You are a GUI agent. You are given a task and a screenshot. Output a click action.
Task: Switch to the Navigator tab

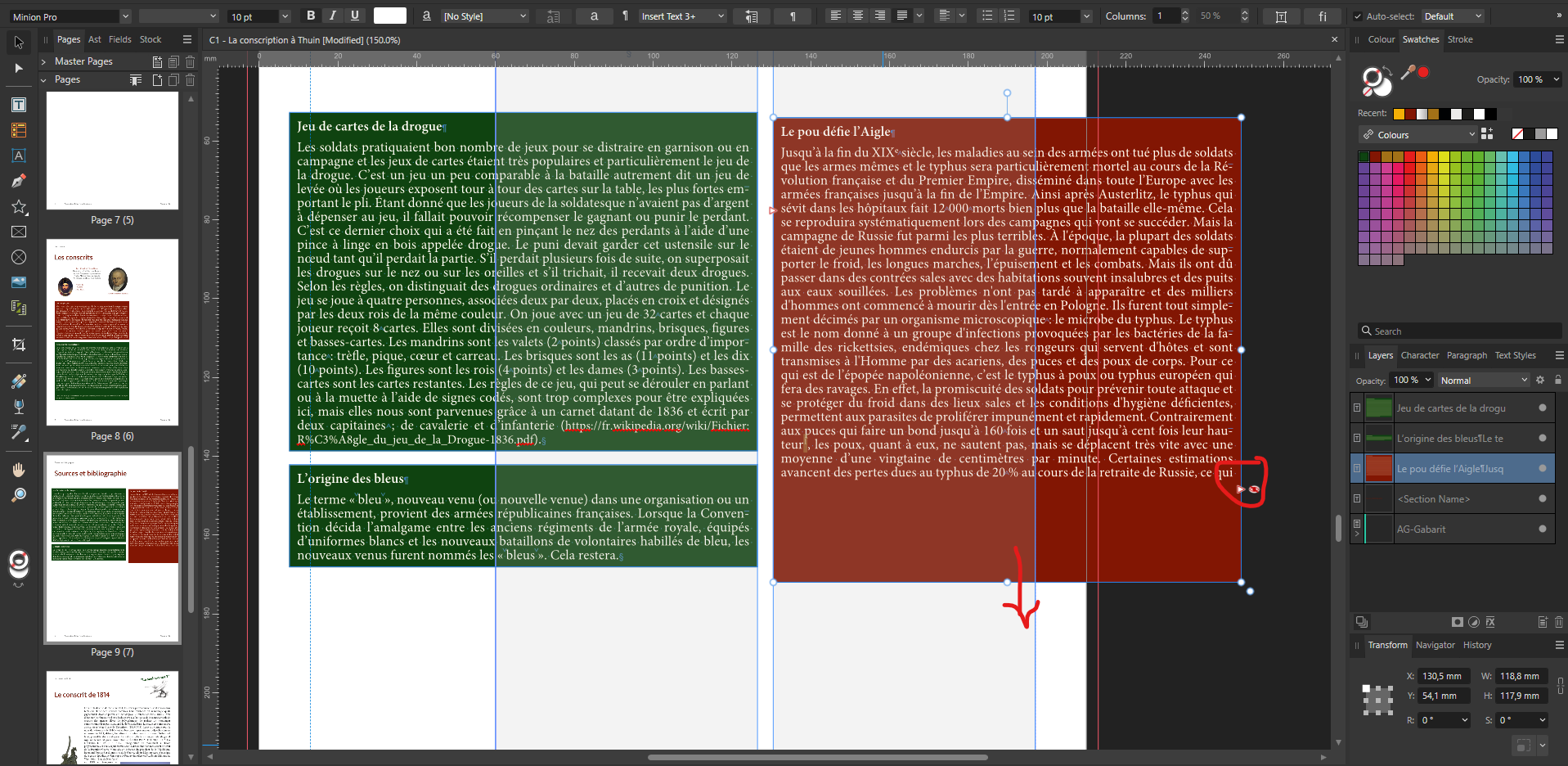tap(1435, 646)
